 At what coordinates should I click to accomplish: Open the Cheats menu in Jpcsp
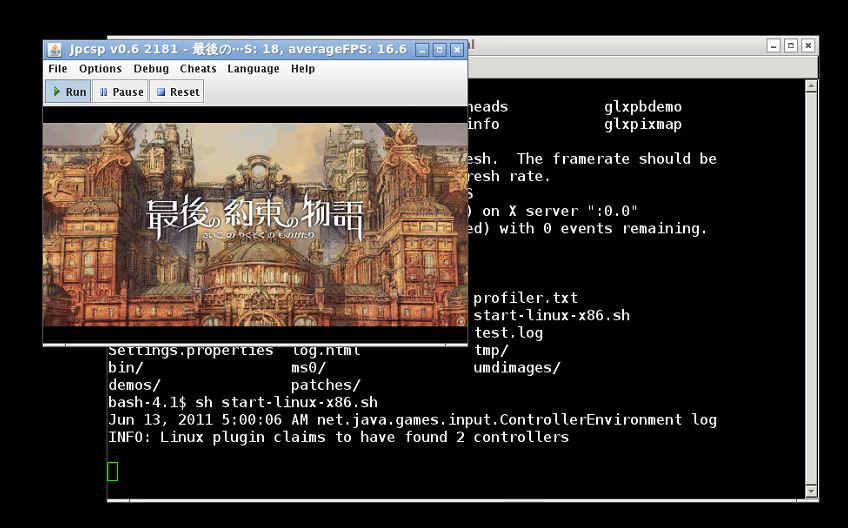tap(198, 69)
